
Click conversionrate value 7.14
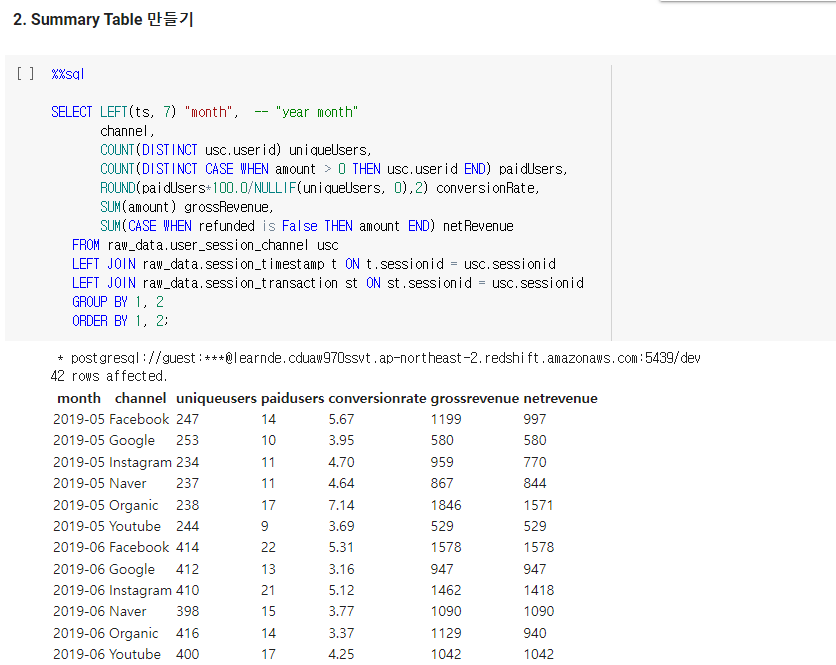click(341, 505)
